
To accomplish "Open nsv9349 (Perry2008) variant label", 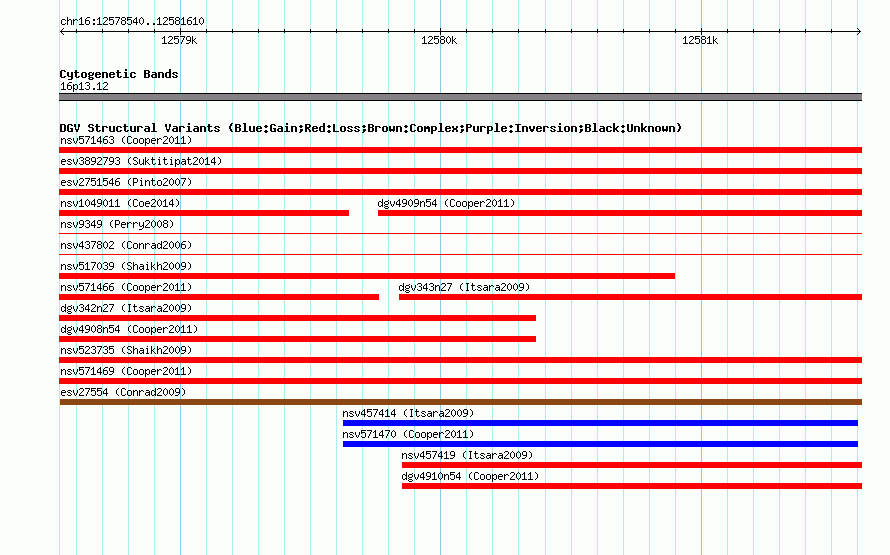I will coord(117,224).
